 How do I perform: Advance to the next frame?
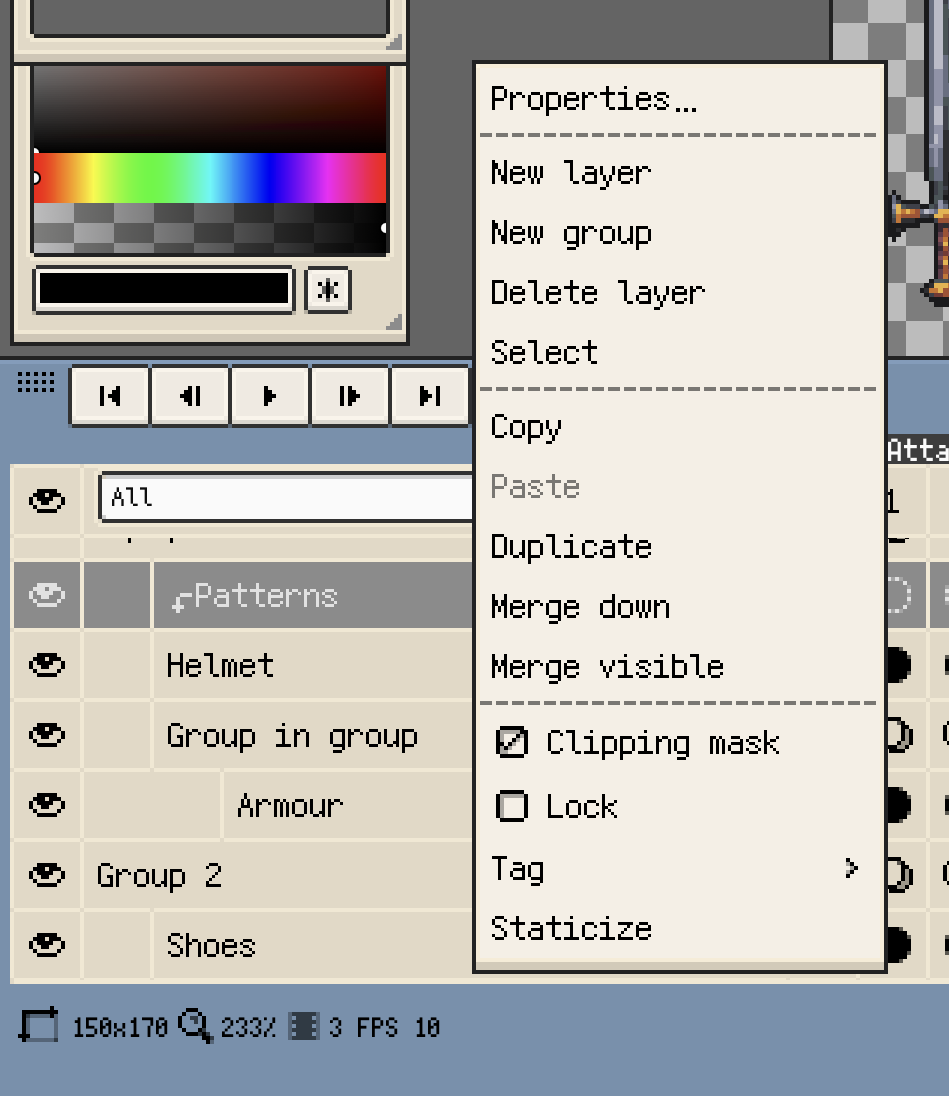(x=350, y=396)
